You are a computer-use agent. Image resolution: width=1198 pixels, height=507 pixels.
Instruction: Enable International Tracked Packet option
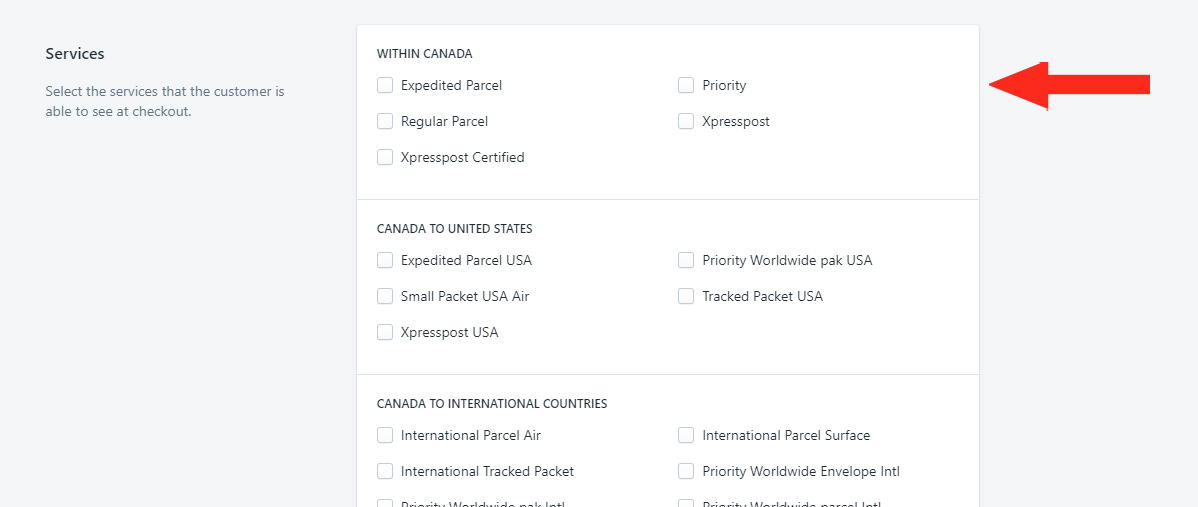click(x=385, y=471)
